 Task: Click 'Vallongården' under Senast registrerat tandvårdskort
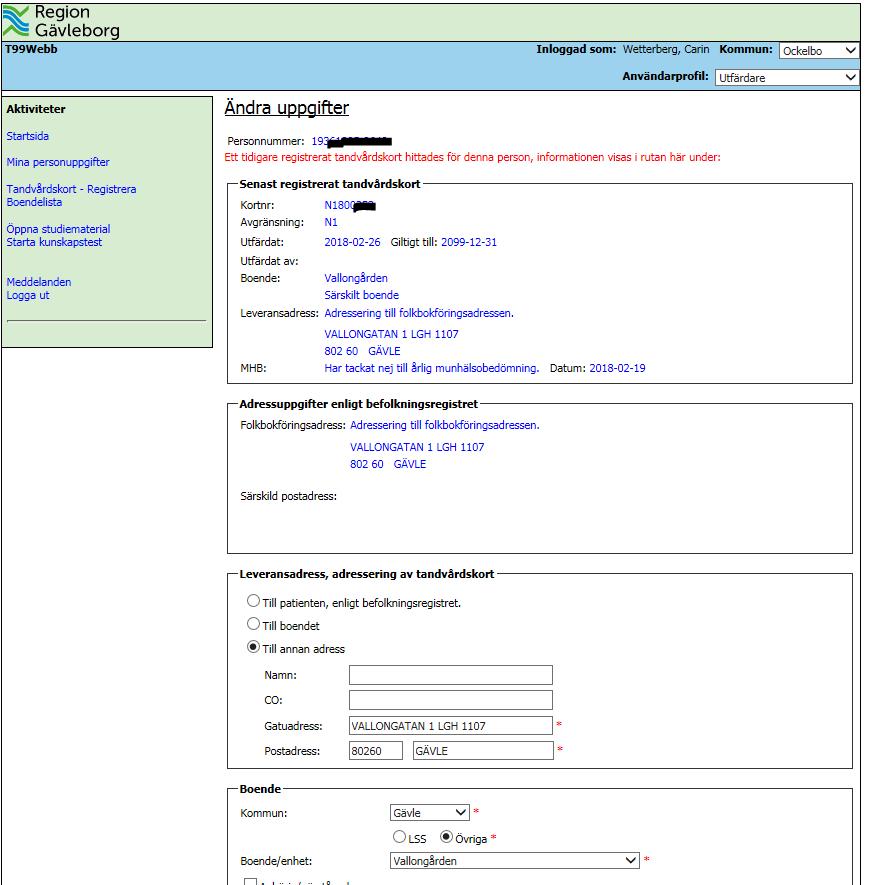[356, 278]
